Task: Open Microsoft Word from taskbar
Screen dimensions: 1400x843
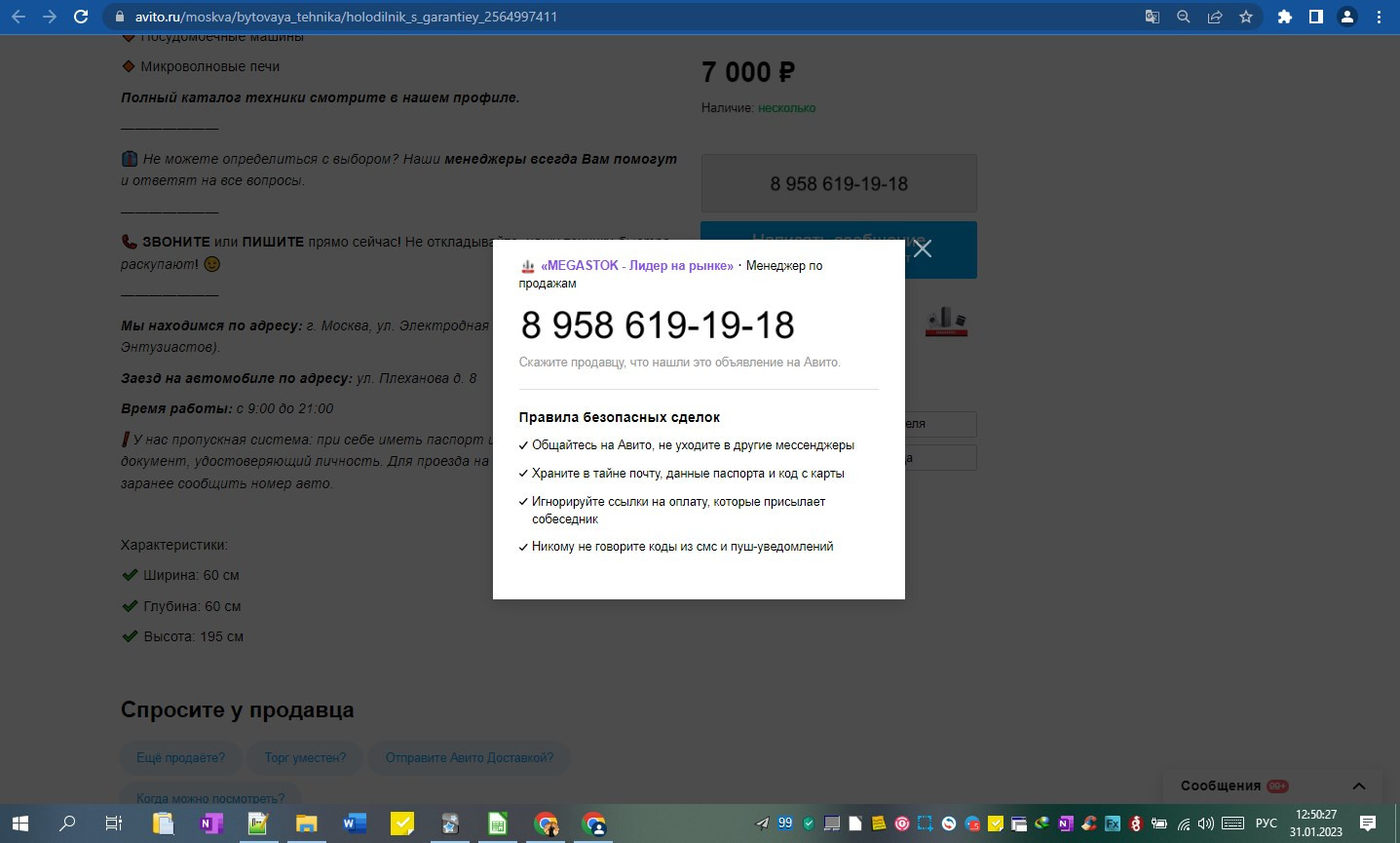Action: coord(354,824)
